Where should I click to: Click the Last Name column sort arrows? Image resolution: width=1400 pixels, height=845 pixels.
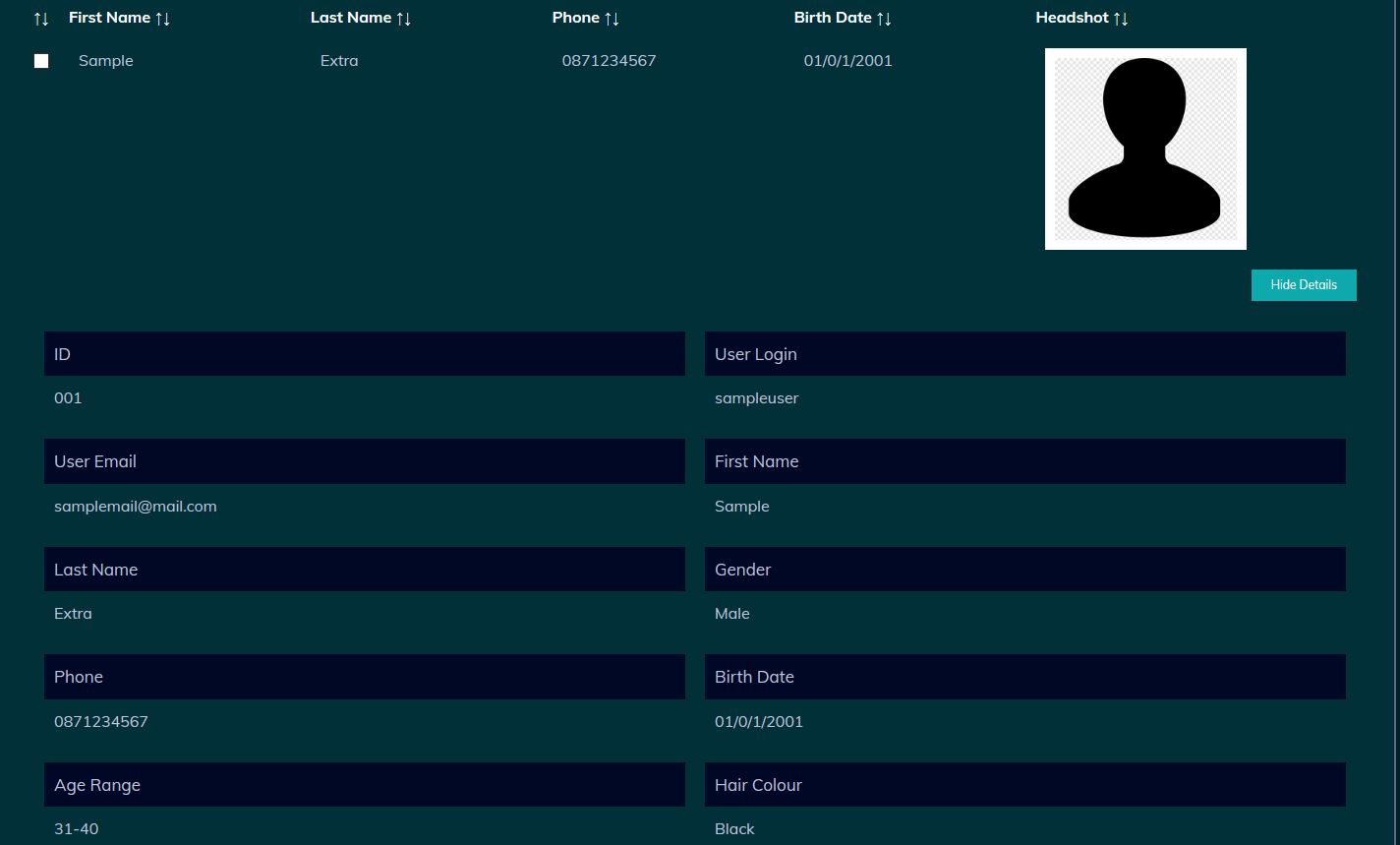click(403, 19)
